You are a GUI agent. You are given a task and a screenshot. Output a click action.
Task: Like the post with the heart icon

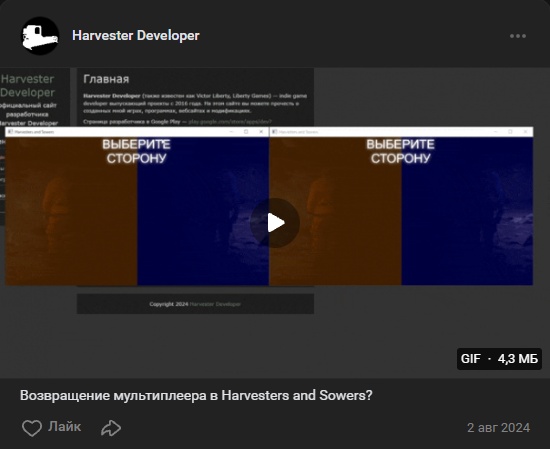pos(32,428)
